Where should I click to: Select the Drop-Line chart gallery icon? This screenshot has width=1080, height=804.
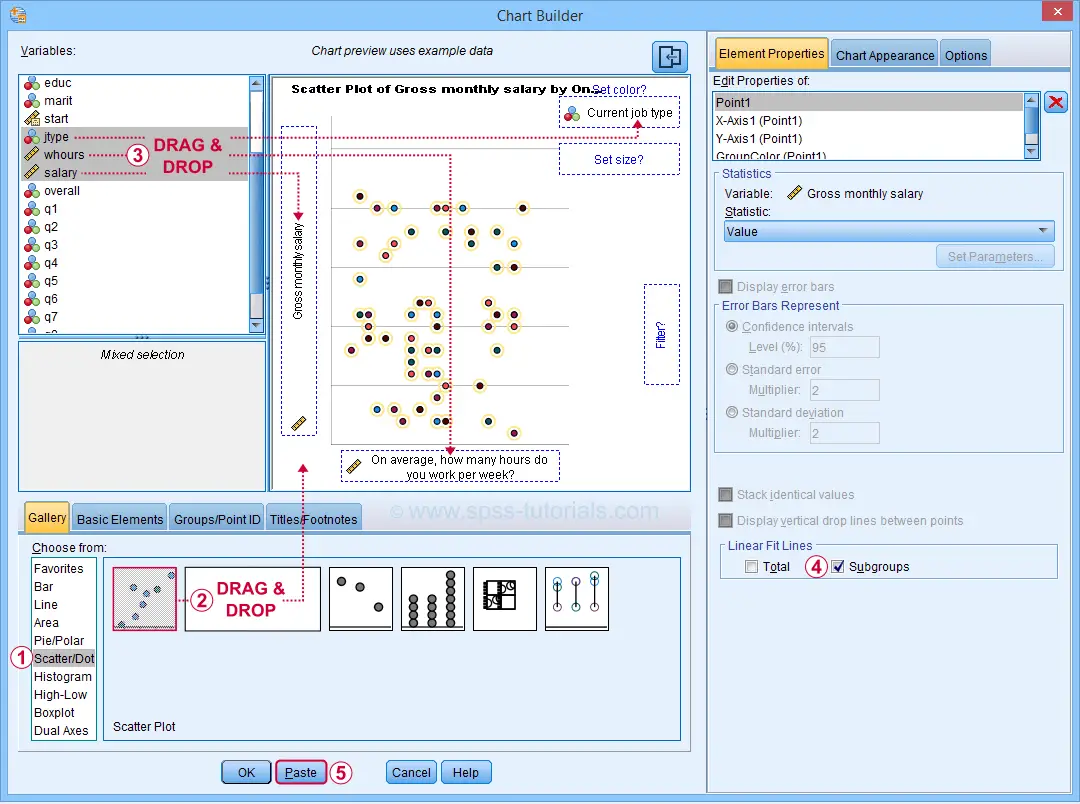pyautogui.click(x=577, y=599)
